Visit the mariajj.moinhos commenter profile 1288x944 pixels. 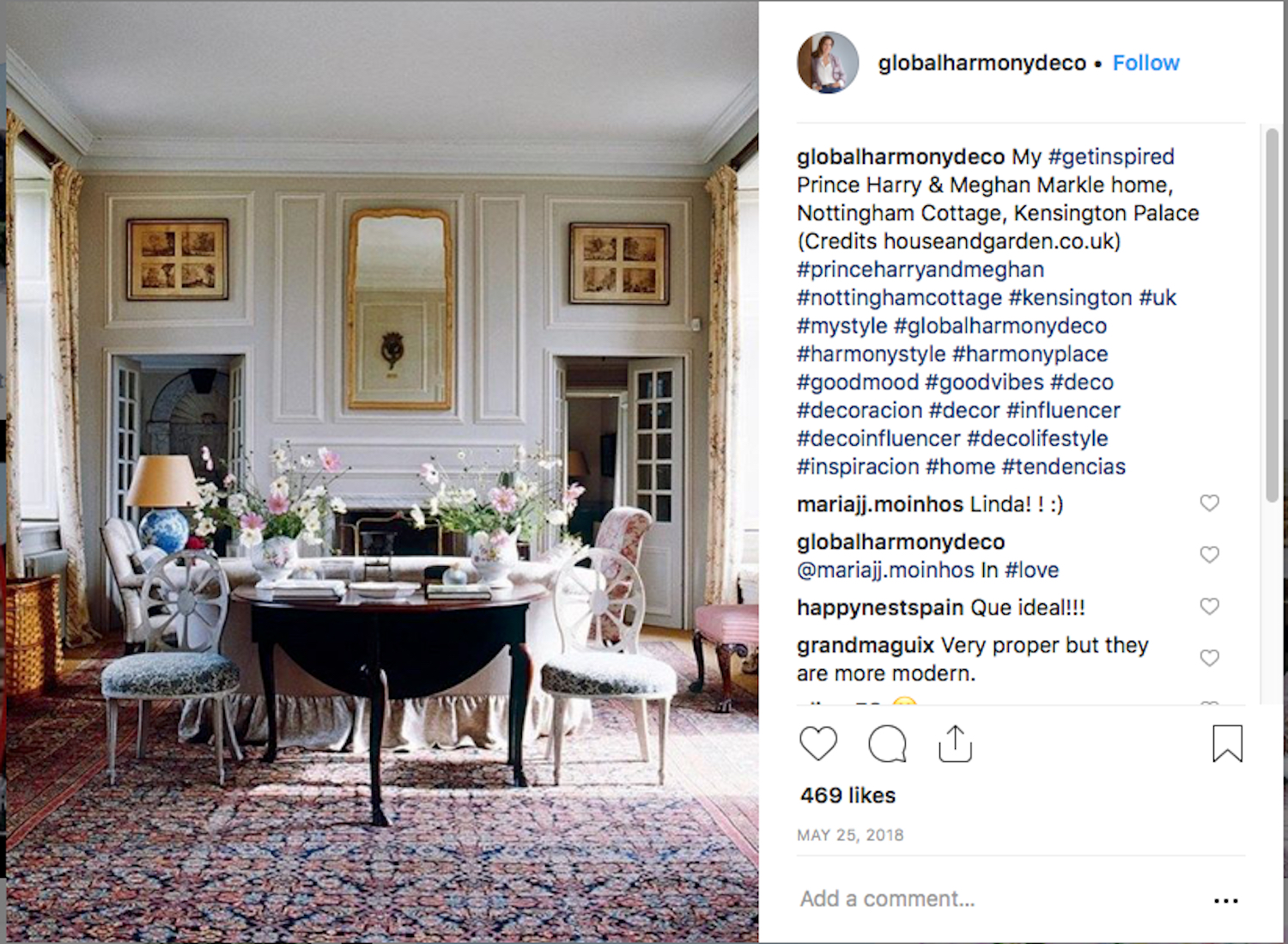click(879, 504)
